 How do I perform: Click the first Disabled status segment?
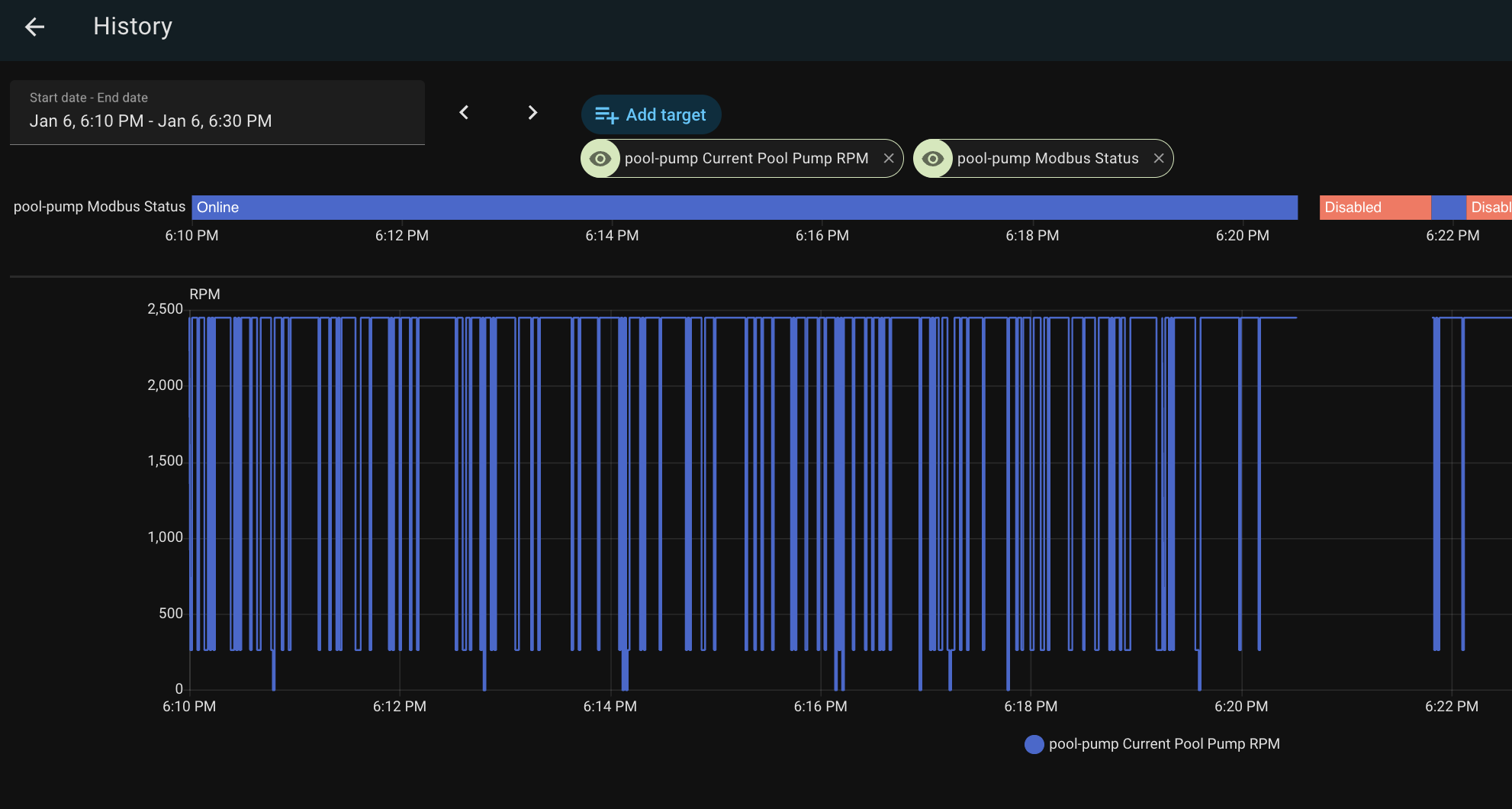1374,208
